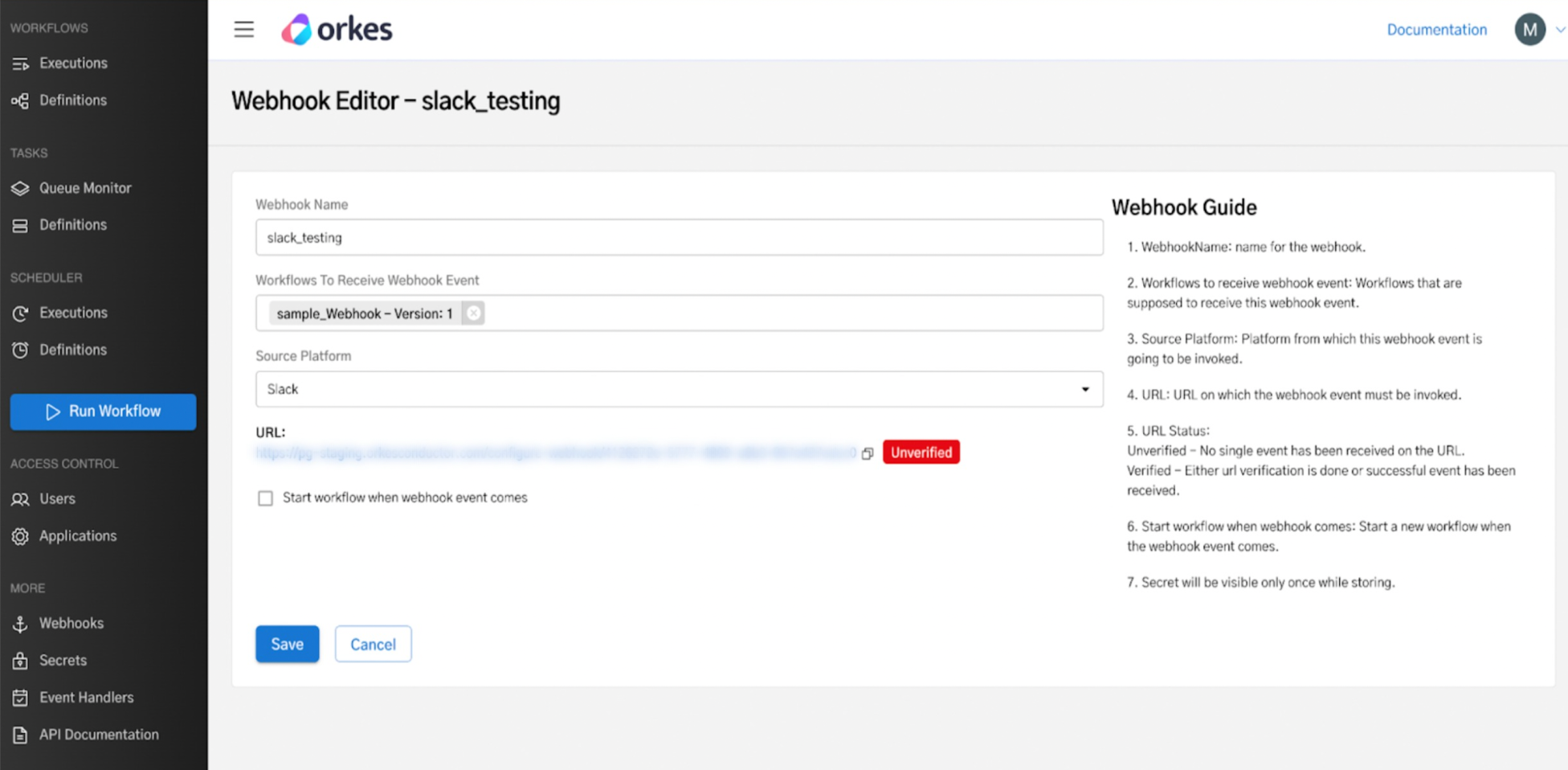1568x770 pixels.
Task: Click inside the Webhook Name field
Action: click(679, 237)
